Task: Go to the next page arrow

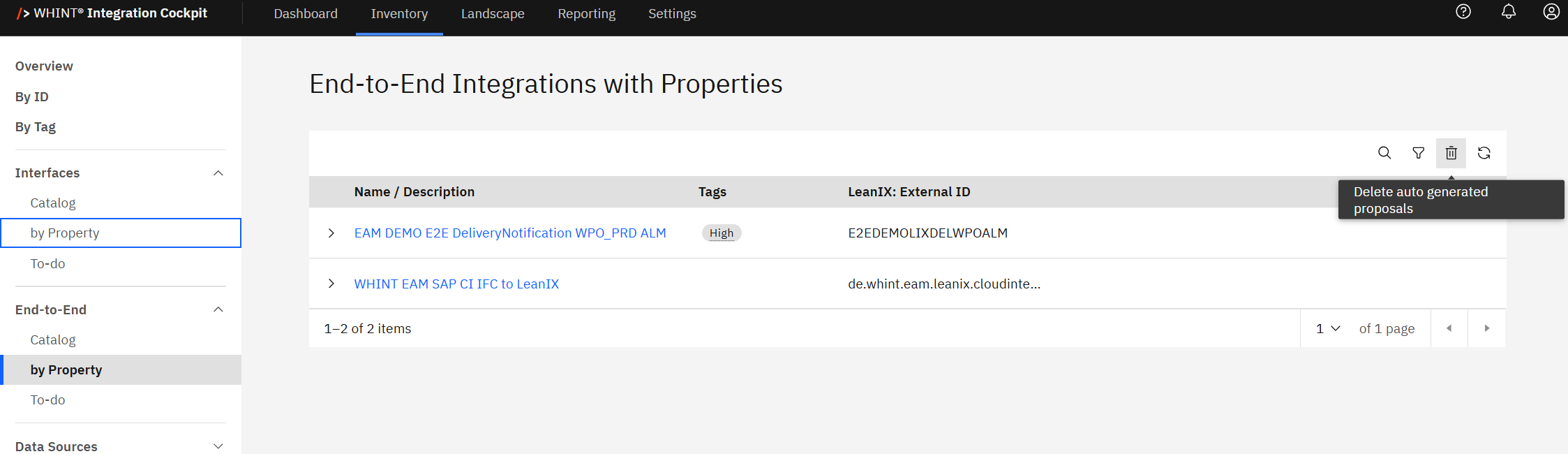Action: click(1486, 328)
